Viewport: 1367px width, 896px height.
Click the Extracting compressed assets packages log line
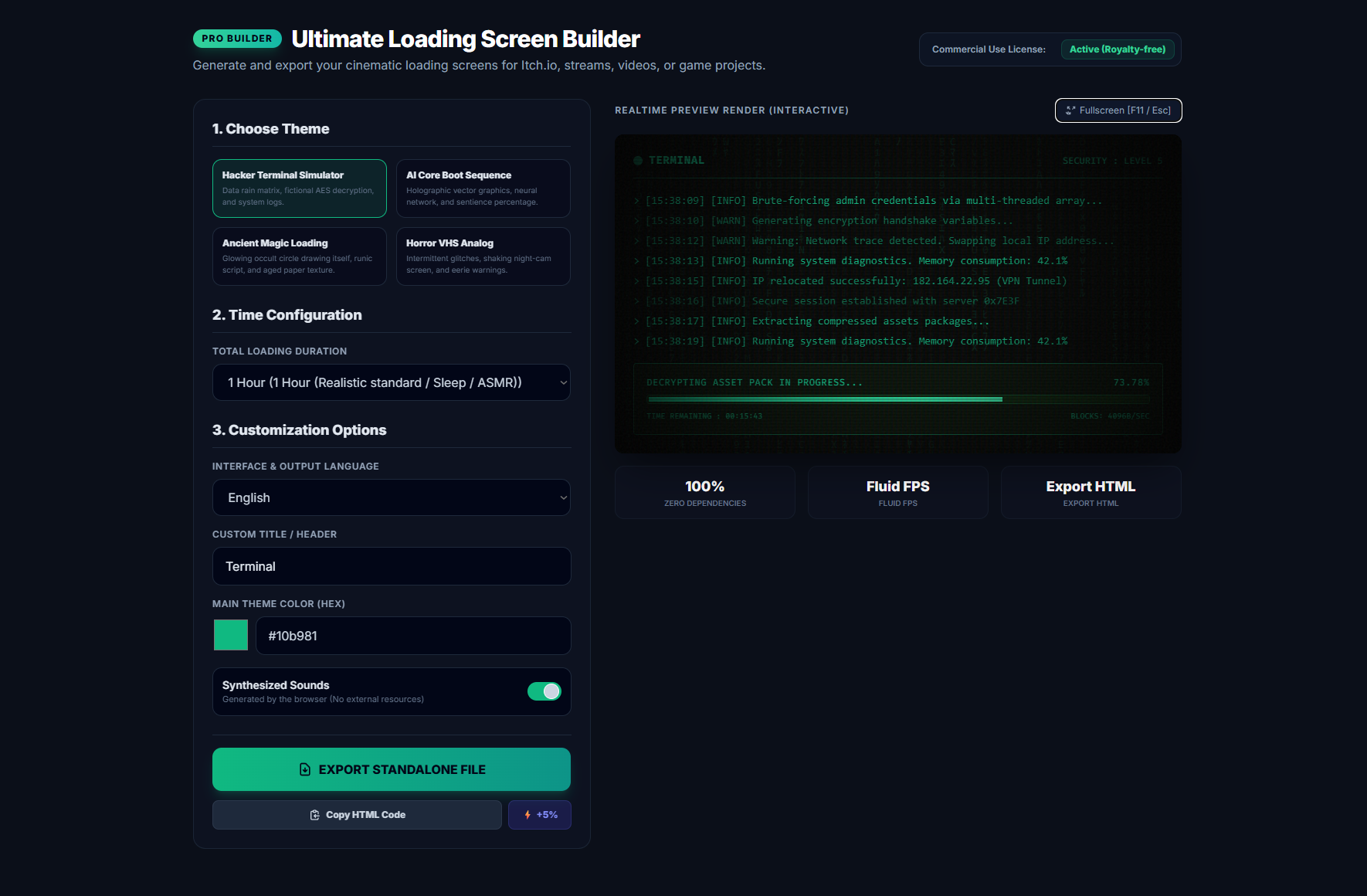tap(812, 321)
